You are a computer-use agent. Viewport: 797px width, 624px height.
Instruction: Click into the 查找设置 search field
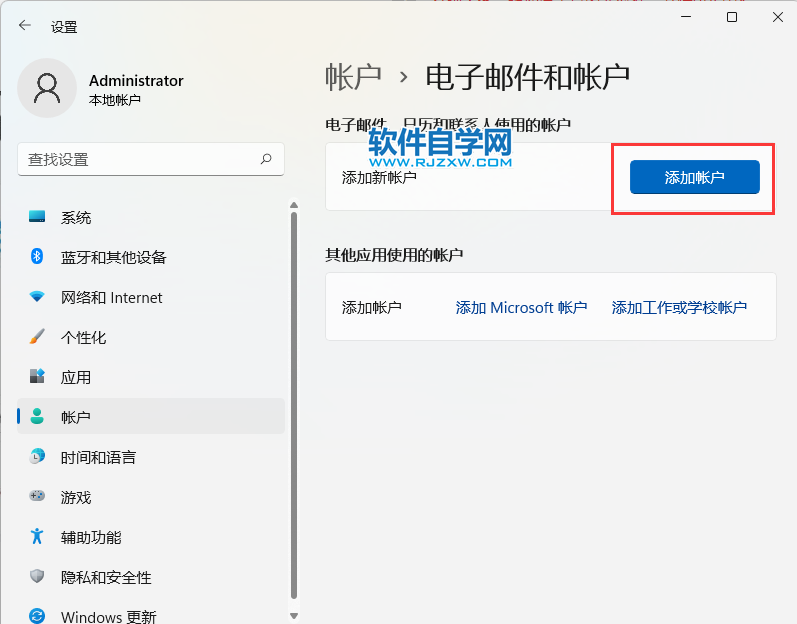(138, 159)
